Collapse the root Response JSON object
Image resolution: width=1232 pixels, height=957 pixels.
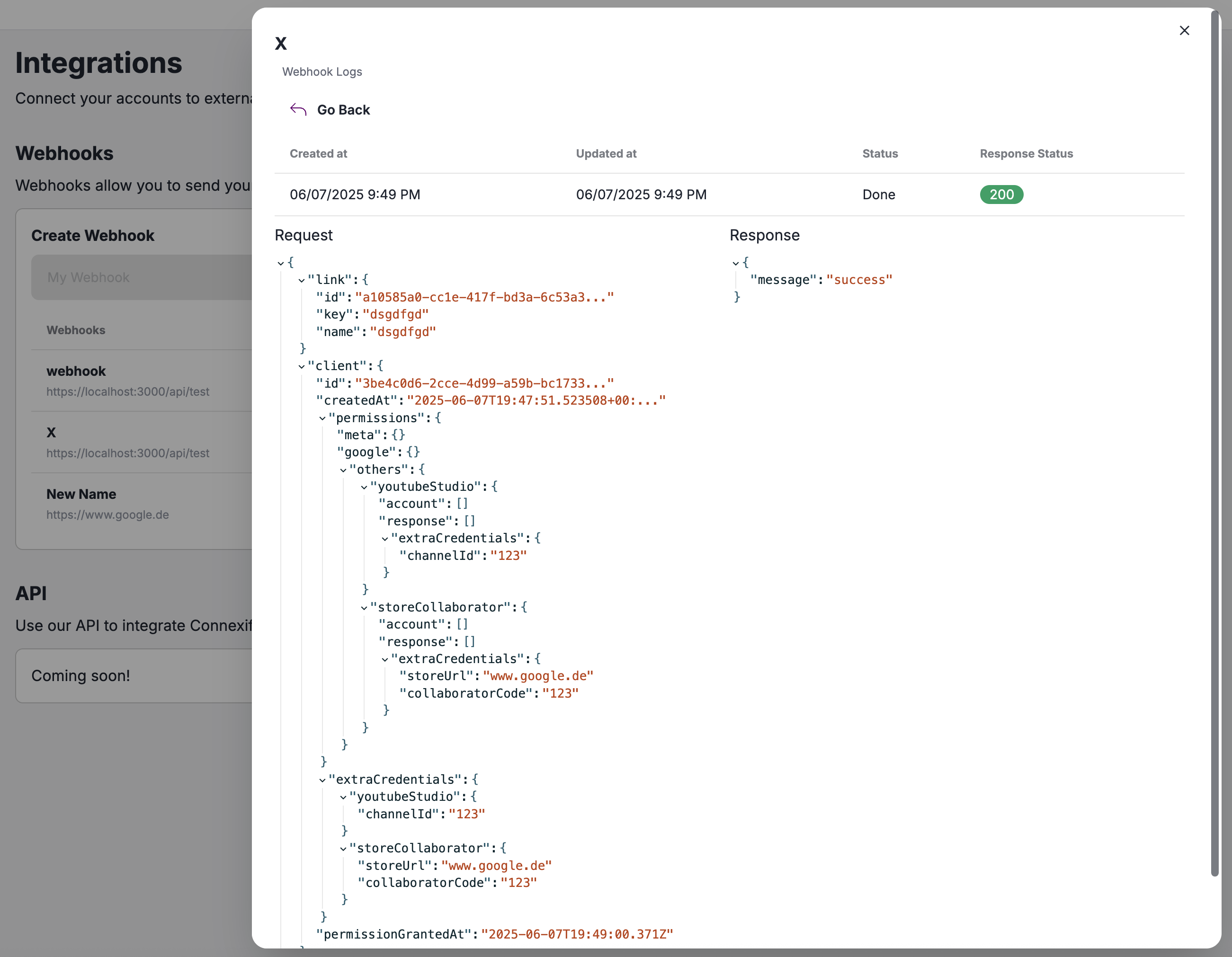tap(737, 263)
